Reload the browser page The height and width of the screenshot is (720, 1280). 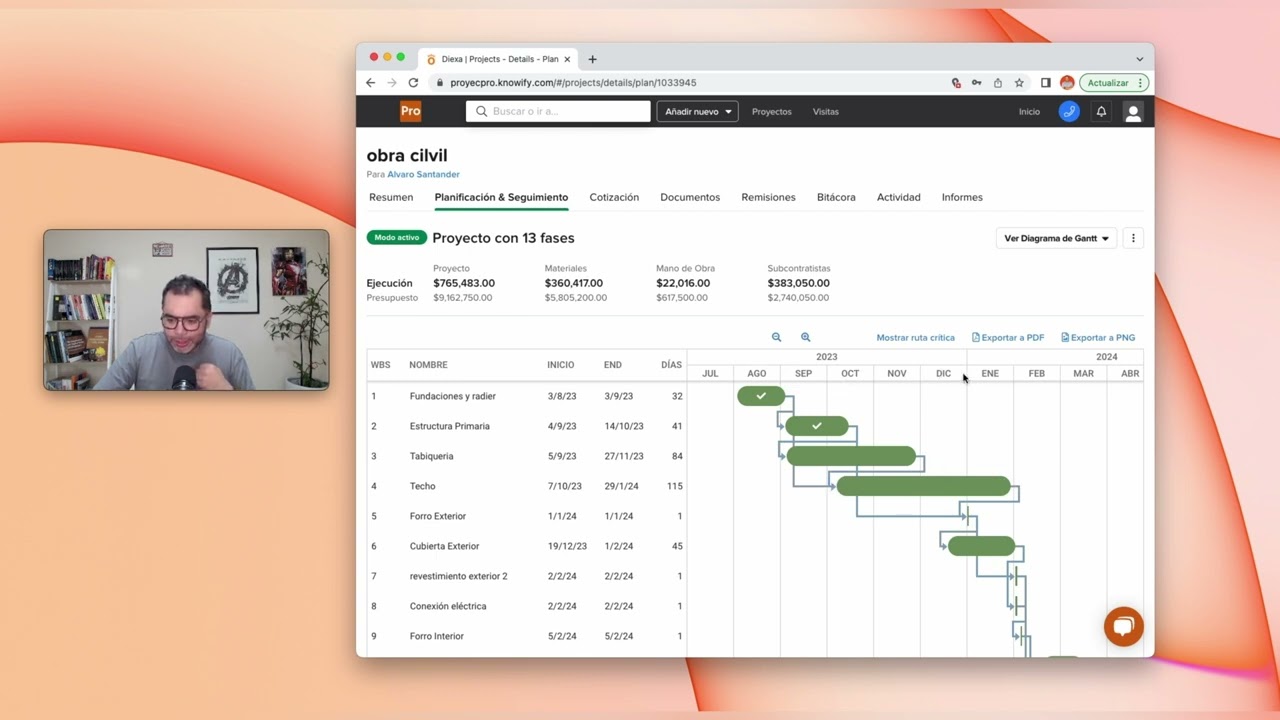click(x=413, y=83)
